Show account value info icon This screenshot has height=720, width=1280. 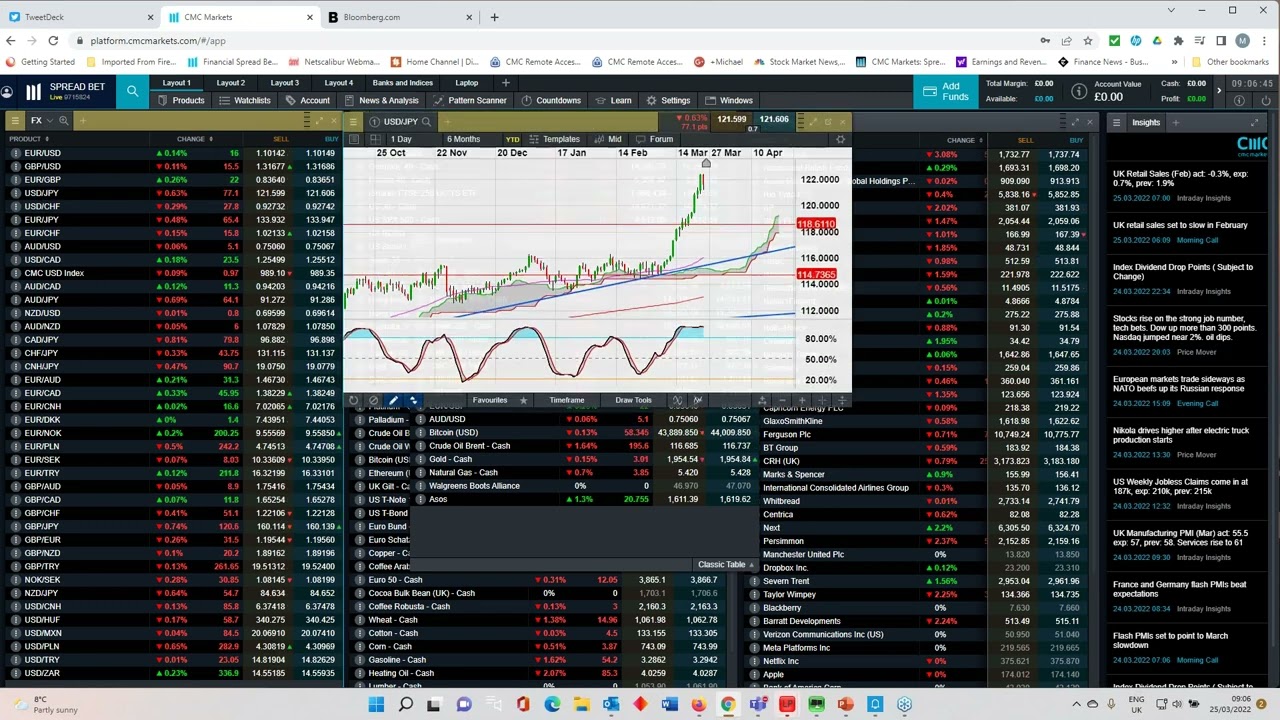[1078, 91]
